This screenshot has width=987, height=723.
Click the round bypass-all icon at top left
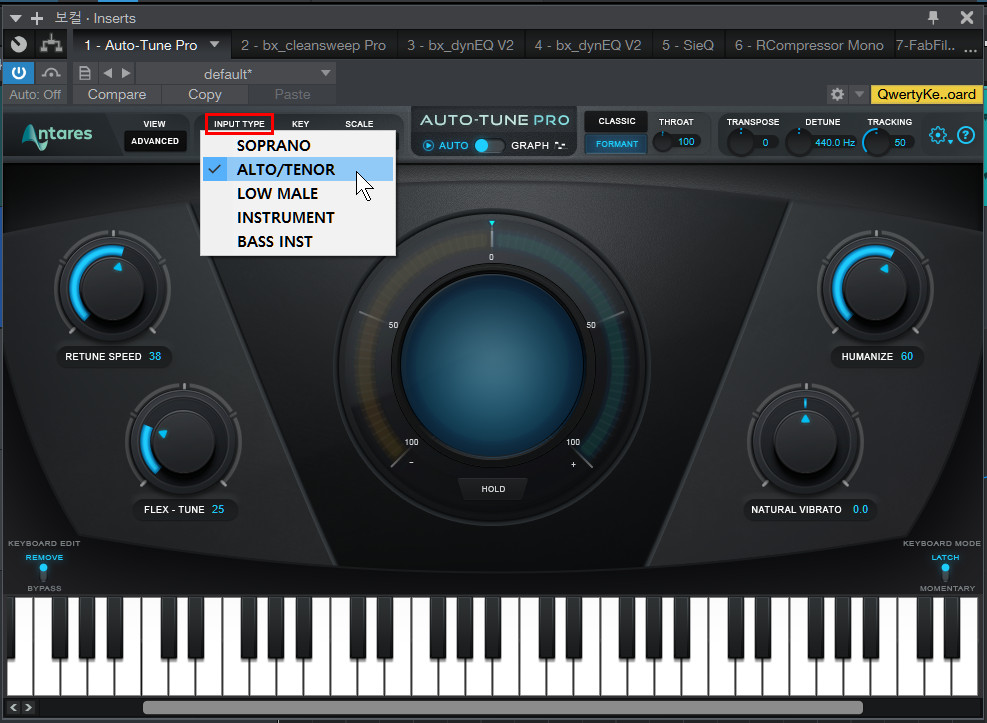coord(19,45)
